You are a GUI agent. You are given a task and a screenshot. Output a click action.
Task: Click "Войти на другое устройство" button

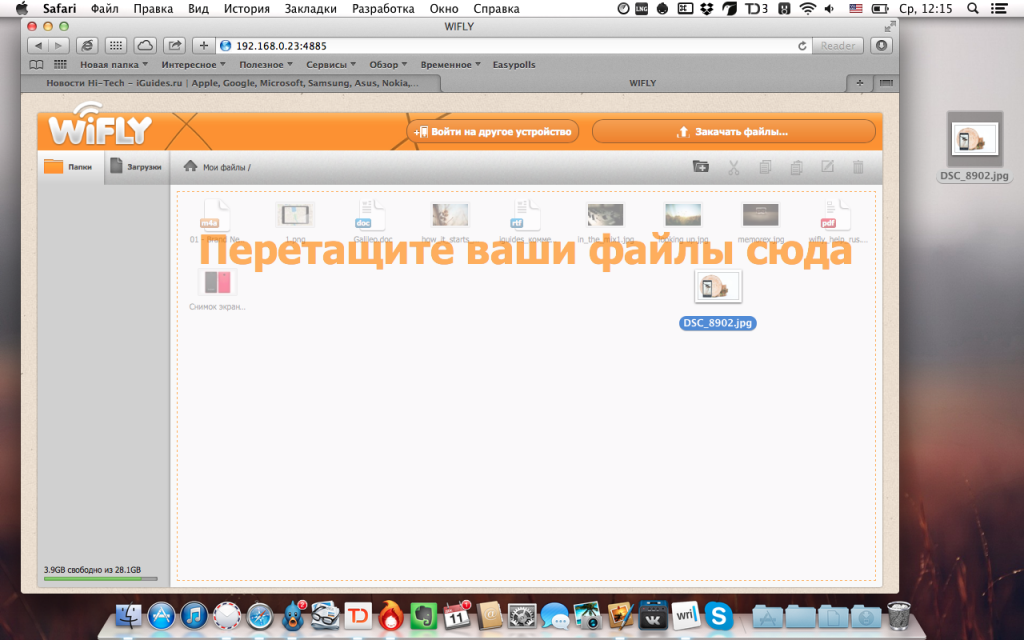(x=493, y=131)
